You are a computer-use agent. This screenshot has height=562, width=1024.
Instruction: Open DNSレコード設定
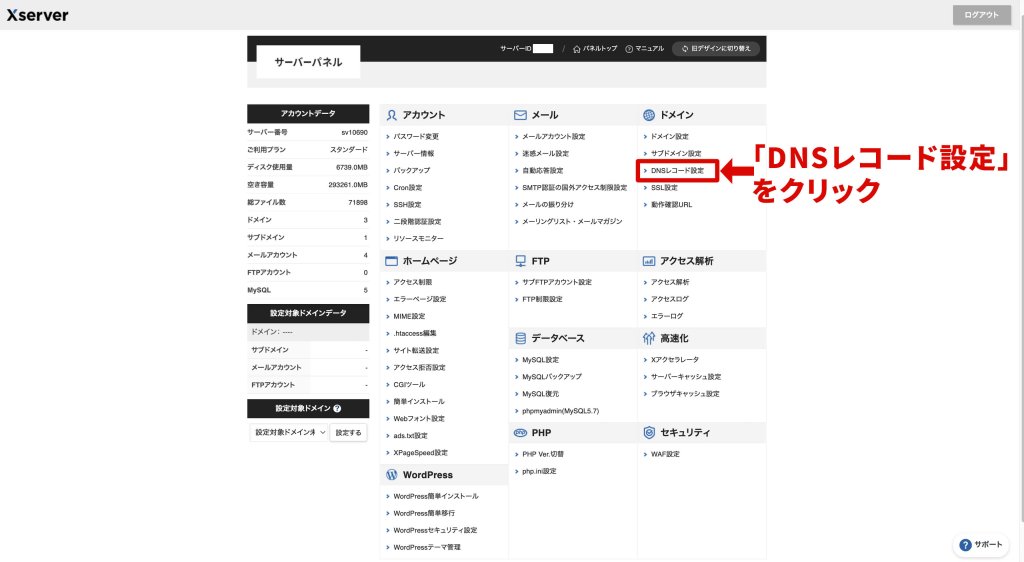(677, 170)
